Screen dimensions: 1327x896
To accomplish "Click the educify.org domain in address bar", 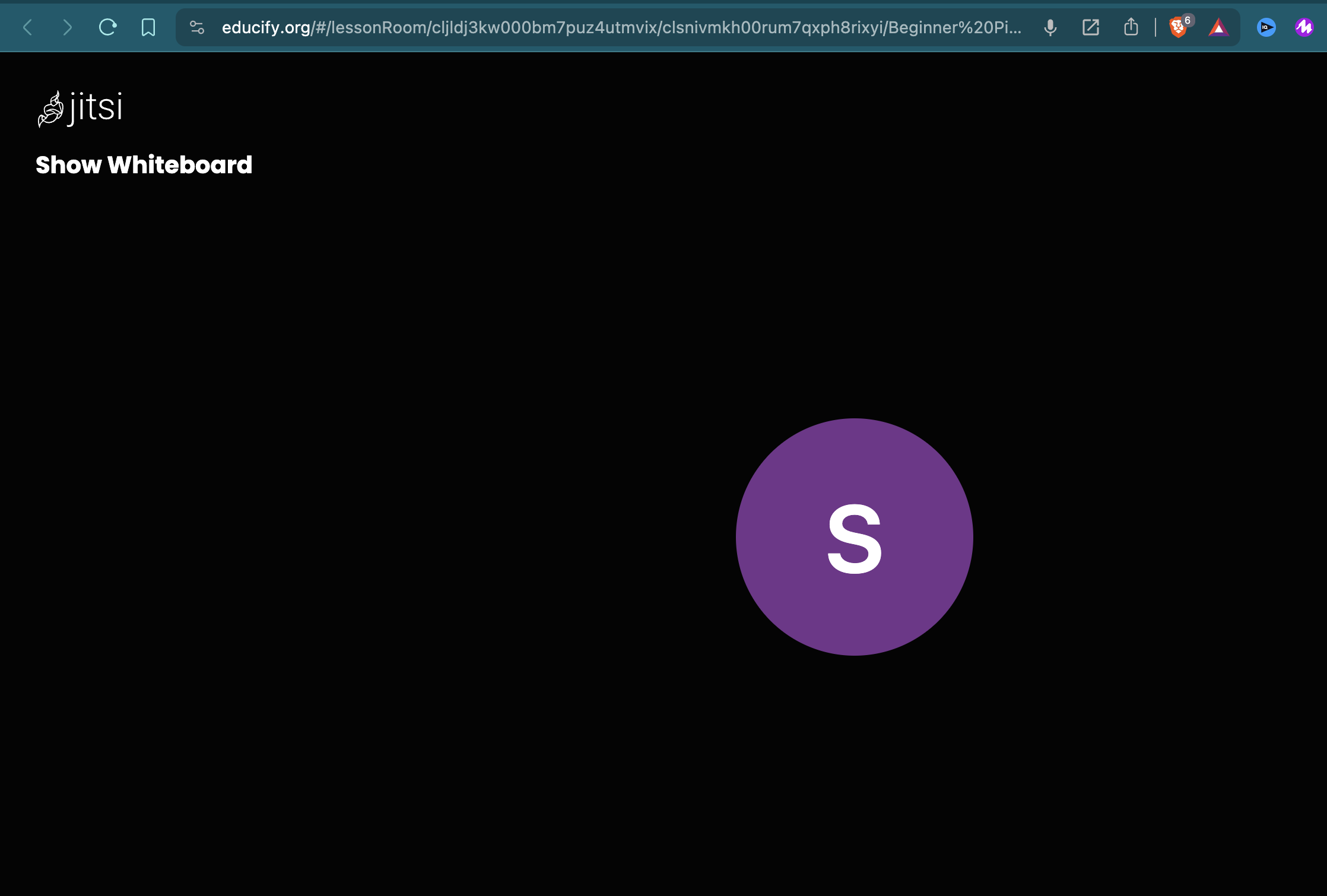I will 265,27.
